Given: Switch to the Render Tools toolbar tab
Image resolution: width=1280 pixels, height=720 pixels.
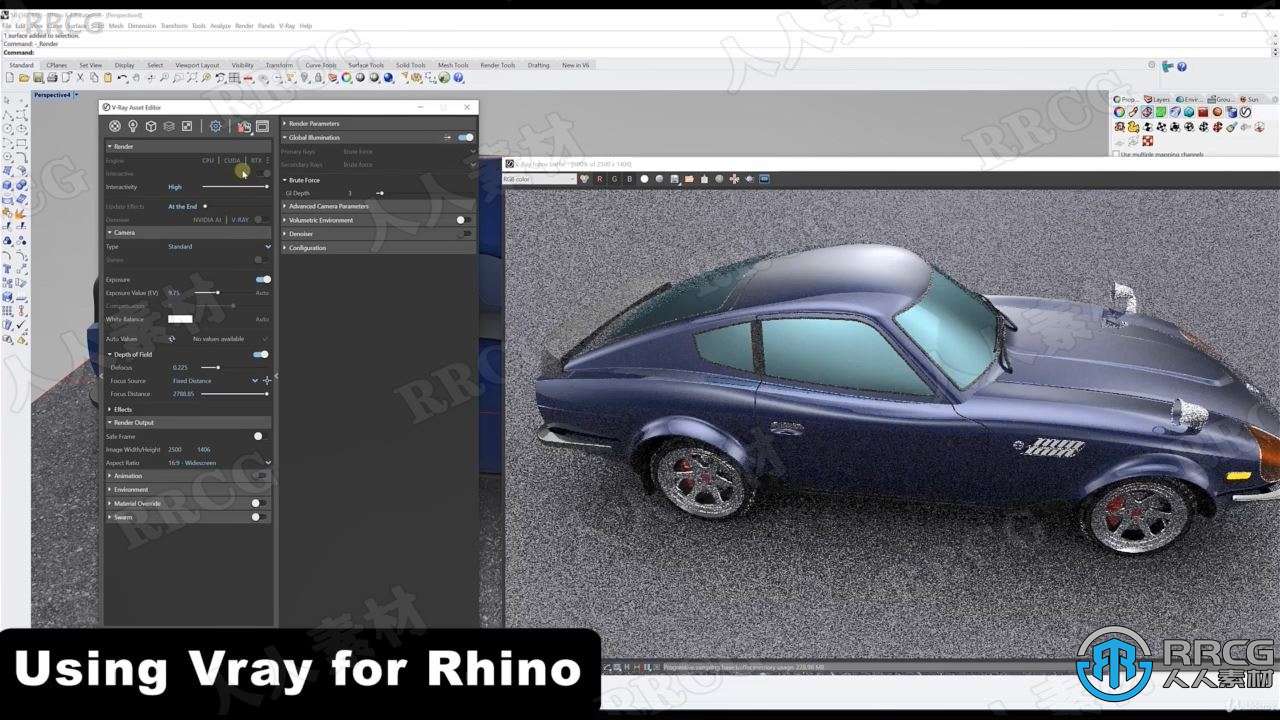Looking at the screenshot, I should pyautogui.click(x=498, y=65).
